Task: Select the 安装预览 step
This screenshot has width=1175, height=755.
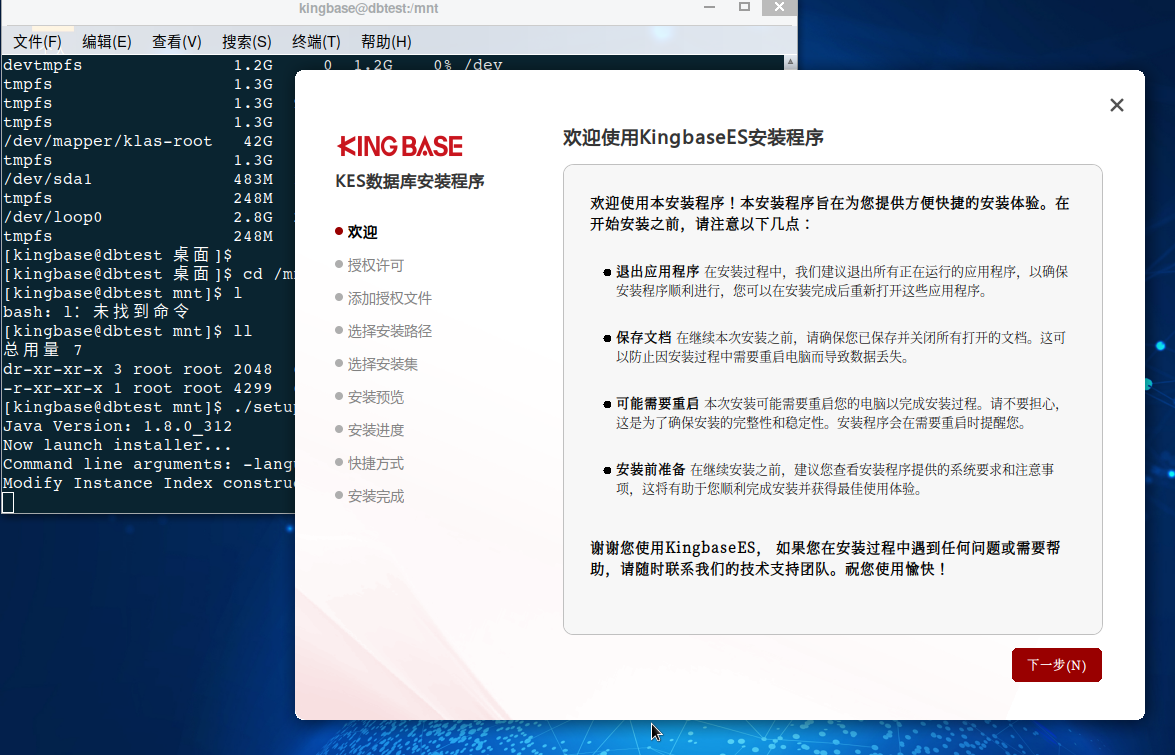Action: [x=369, y=397]
